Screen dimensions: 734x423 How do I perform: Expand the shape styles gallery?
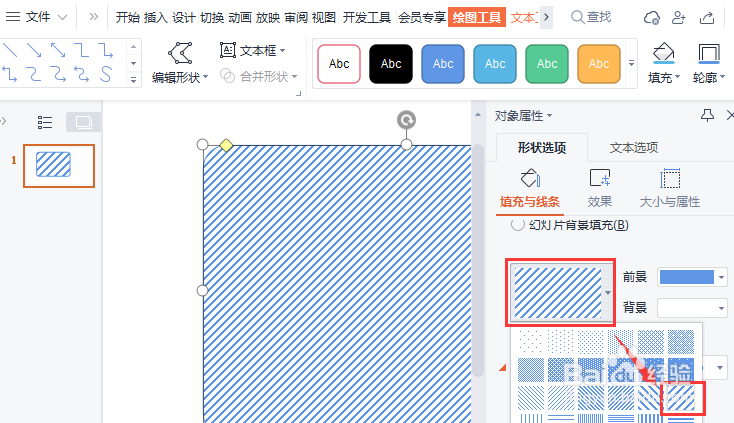[x=631, y=63]
